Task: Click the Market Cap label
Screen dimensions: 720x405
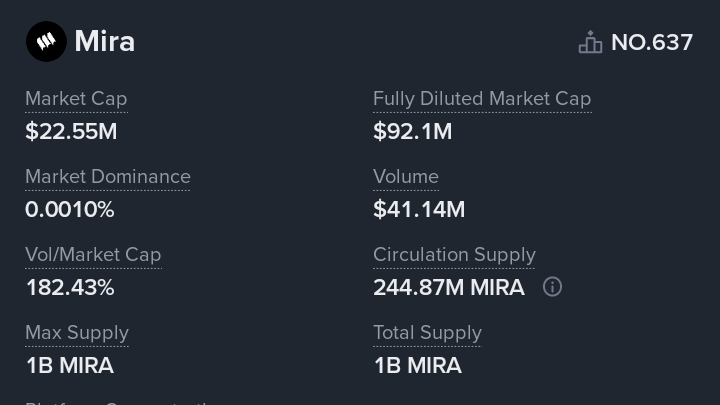Action: point(76,99)
